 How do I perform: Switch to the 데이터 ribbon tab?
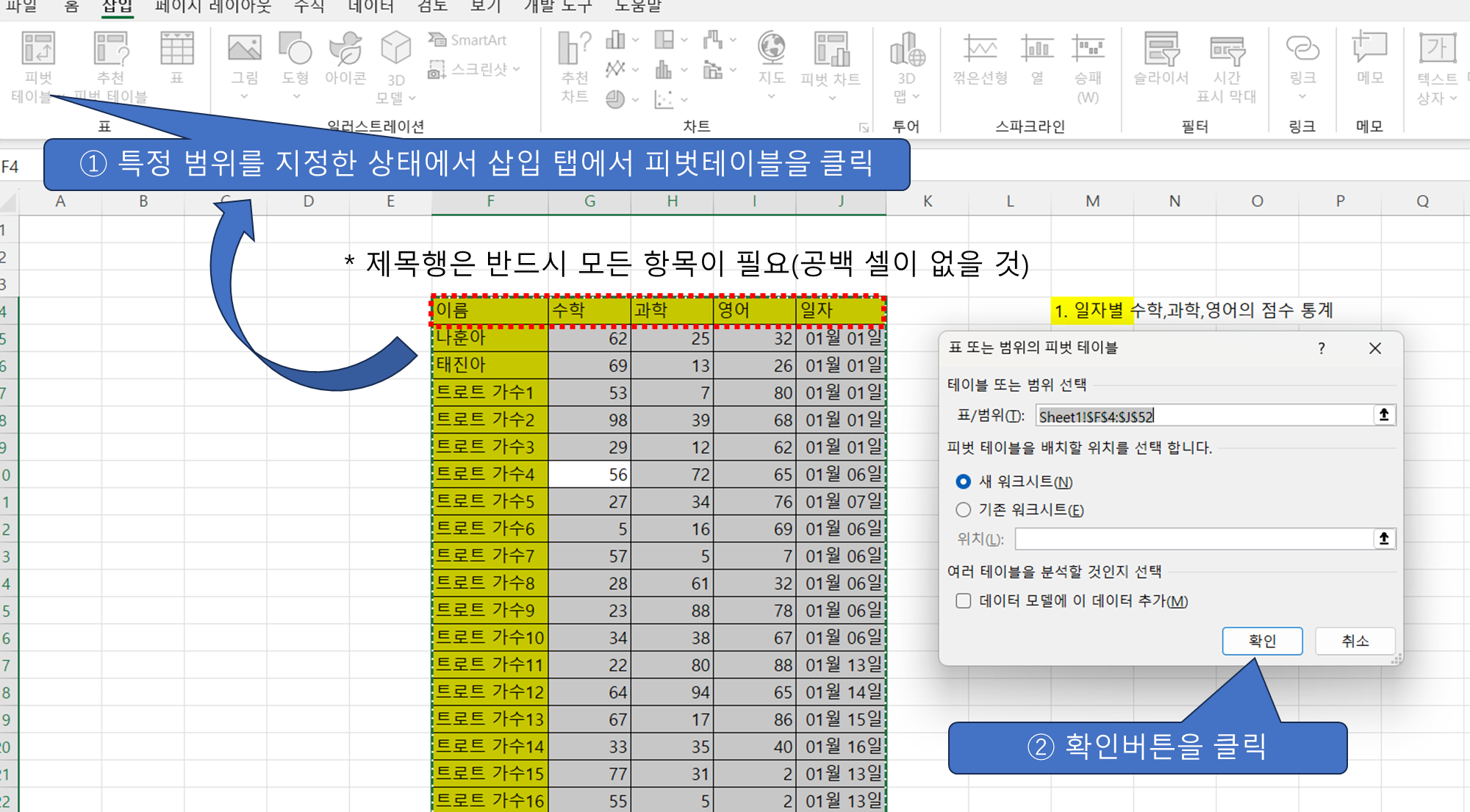pyautogui.click(x=370, y=7)
